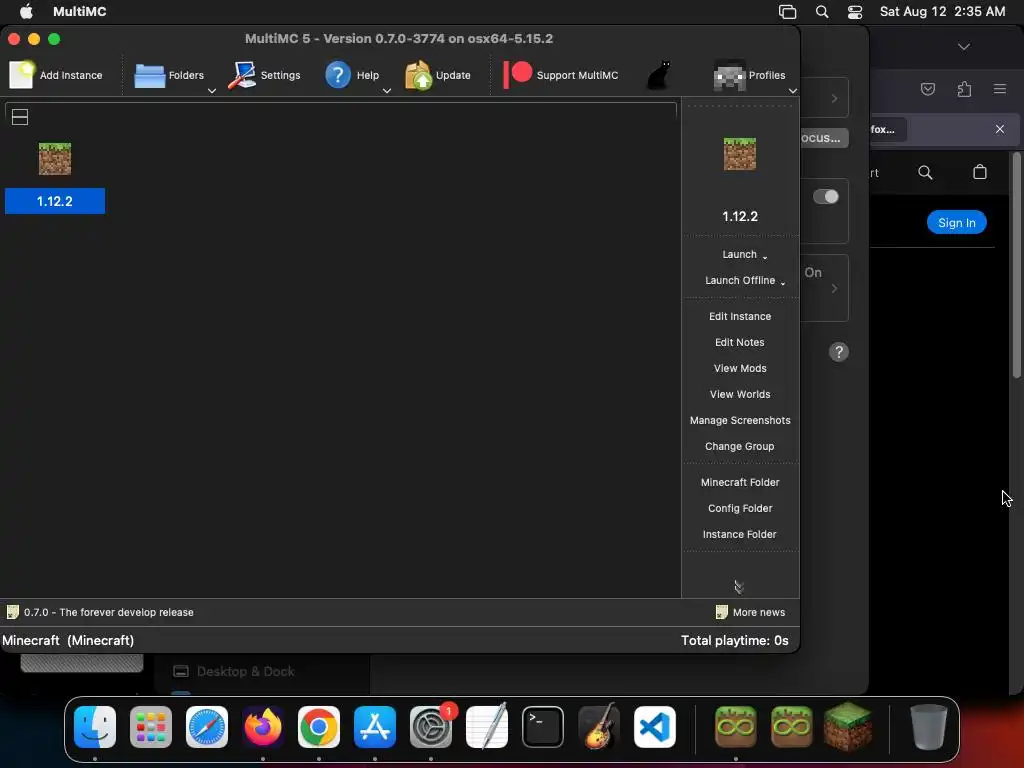
Task: Collapse the instance group expander icon
Action: click(20, 117)
